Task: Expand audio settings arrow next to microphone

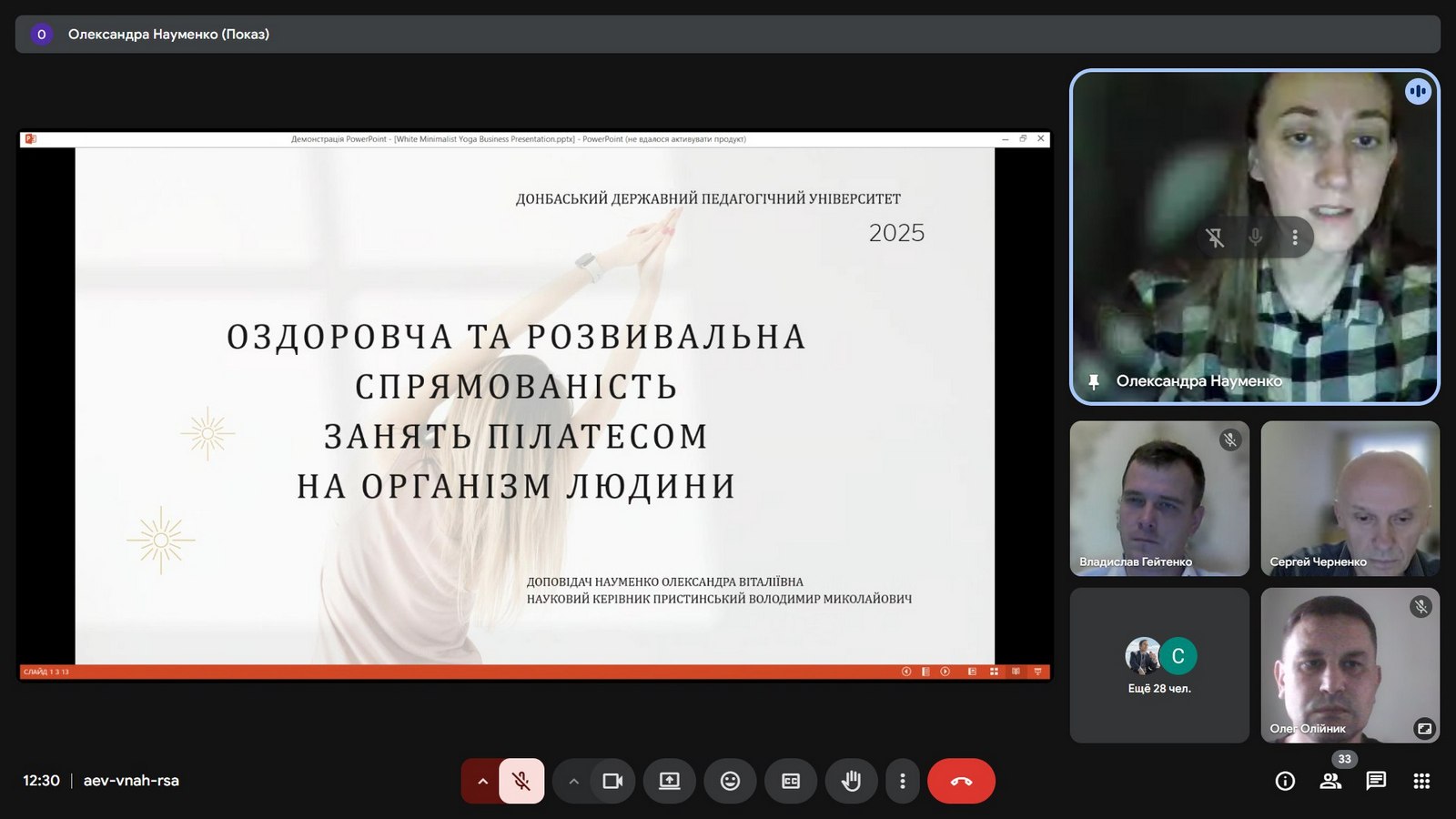Action: point(482,781)
